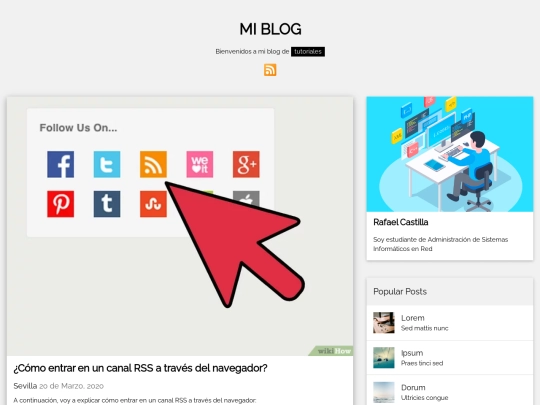Open the MI BLOG title heading
The width and height of the screenshot is (540, 405).
(270, 29)
